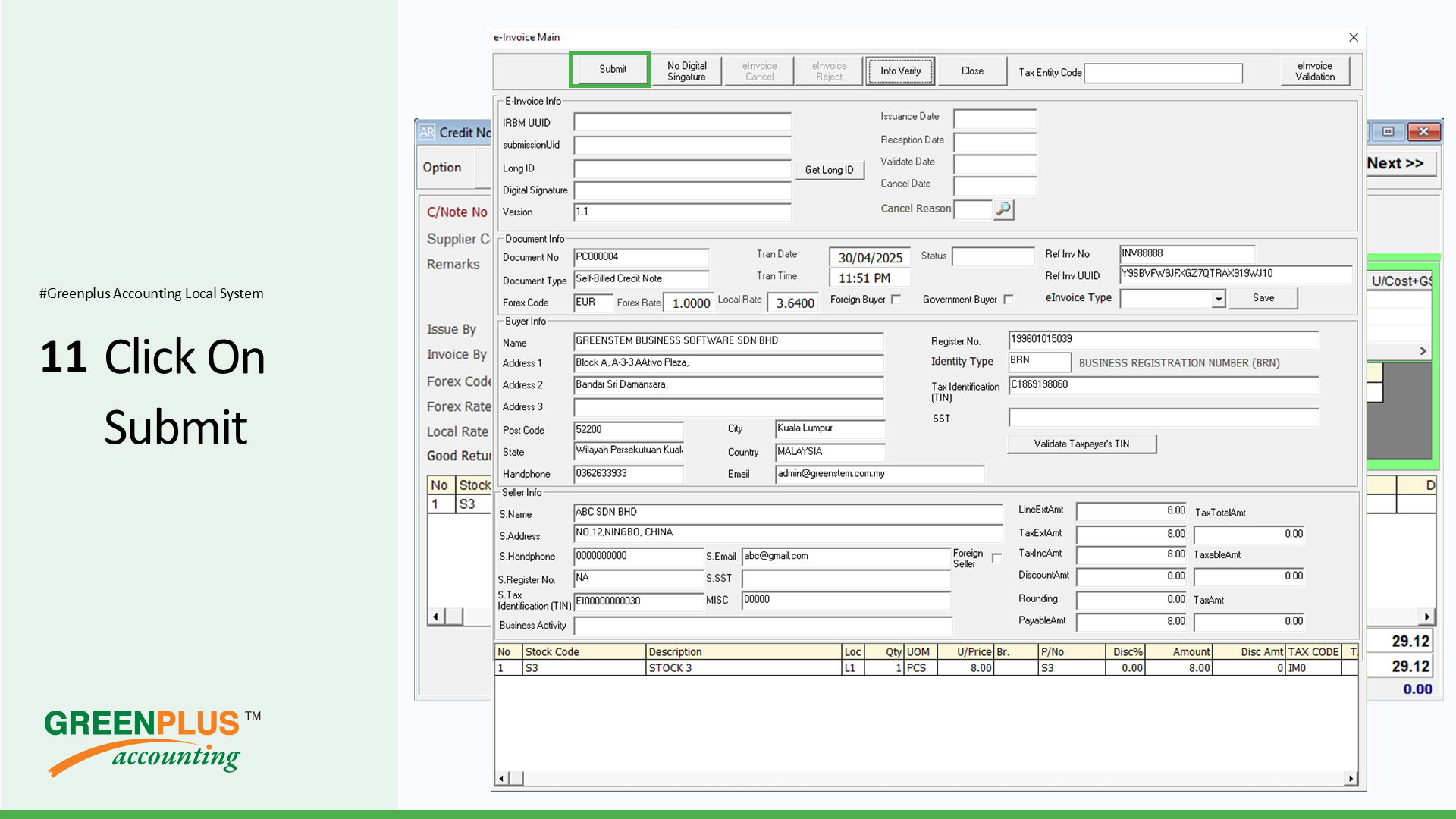Screen dimensions: 1456x819
Task: Click left scroll arrow in Credit Note grid
Action: pyautogui.click(x=435, y=617)
